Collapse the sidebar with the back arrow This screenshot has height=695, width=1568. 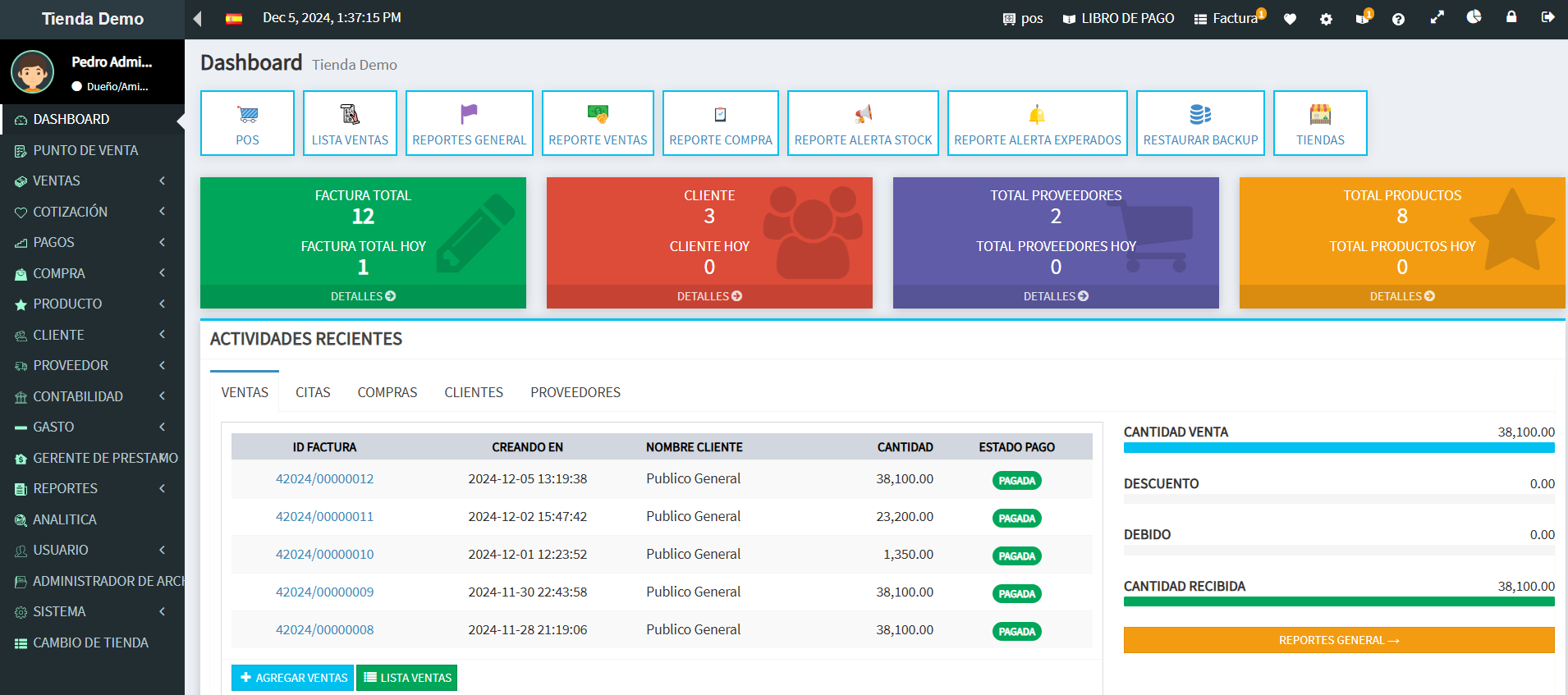click(197, 18)
